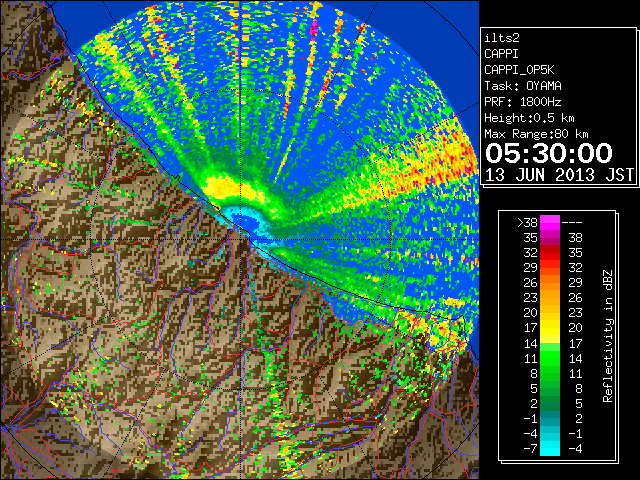640x480 pixels.
Task: Click the large "05:30:00" timestamp
Action: (549, 153)
